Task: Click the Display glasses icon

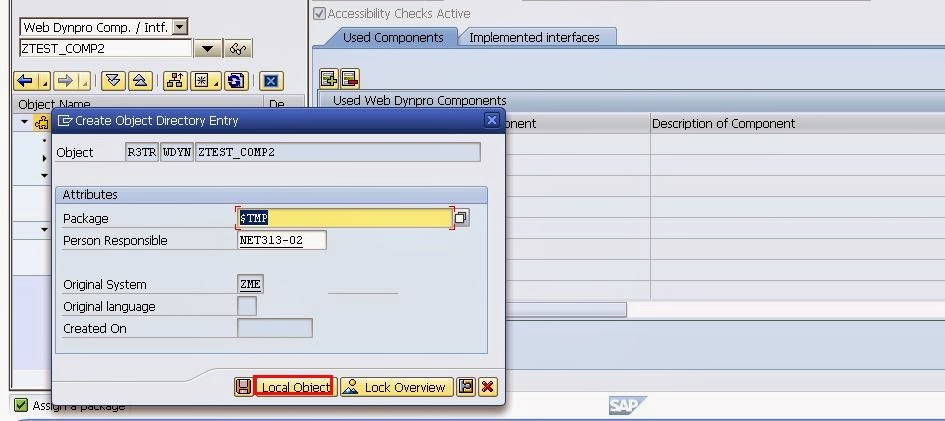Action: click(x=238, y=49)
